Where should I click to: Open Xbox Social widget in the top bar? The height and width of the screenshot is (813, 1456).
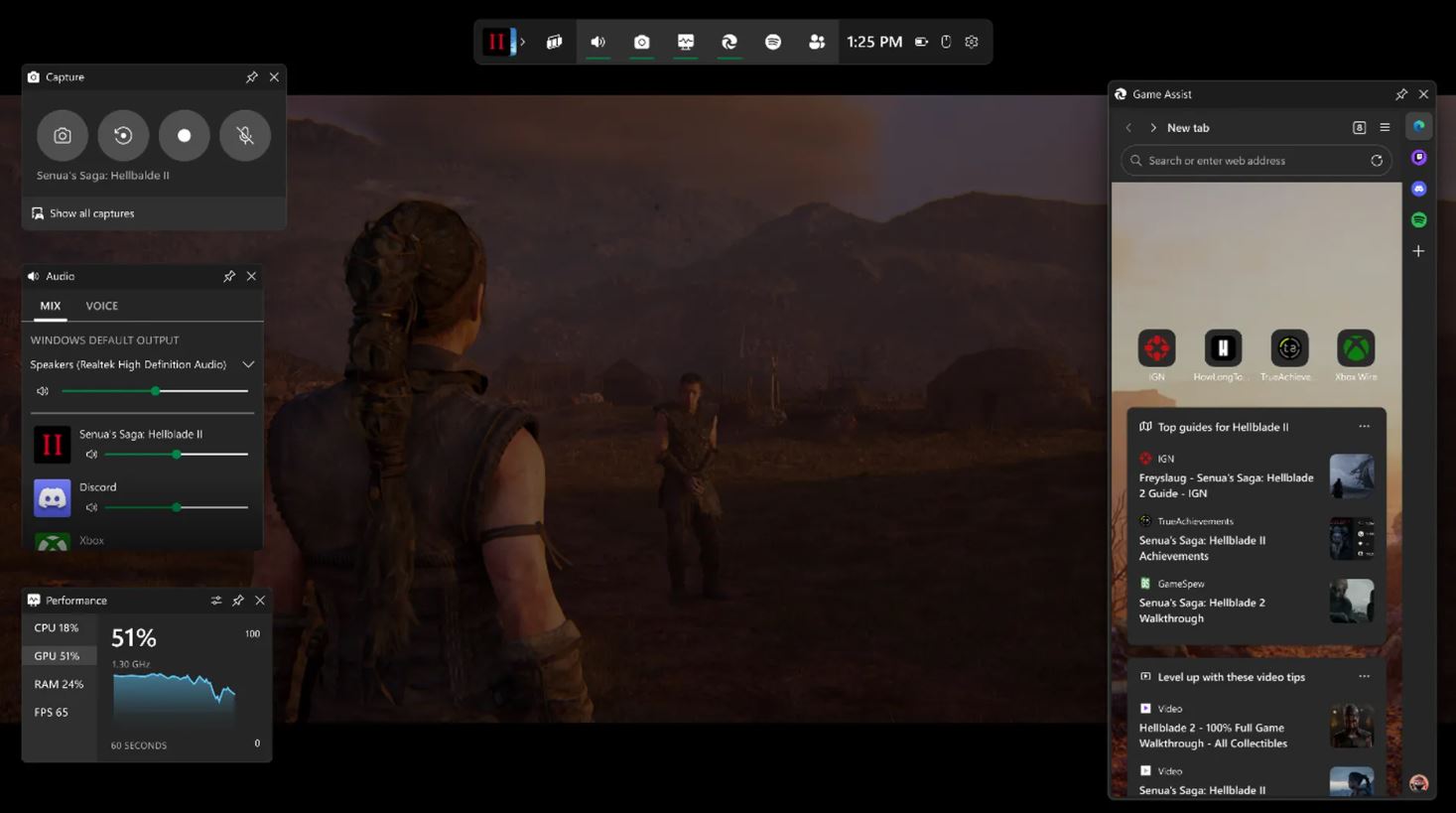(817, 42)
